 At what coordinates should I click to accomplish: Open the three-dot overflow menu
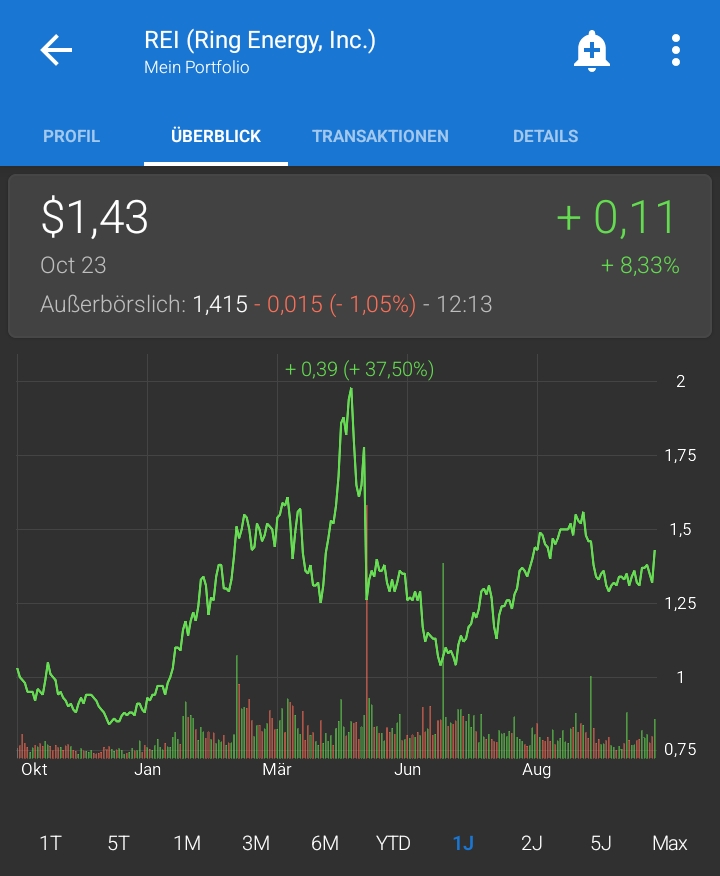(x=676, y=50)
